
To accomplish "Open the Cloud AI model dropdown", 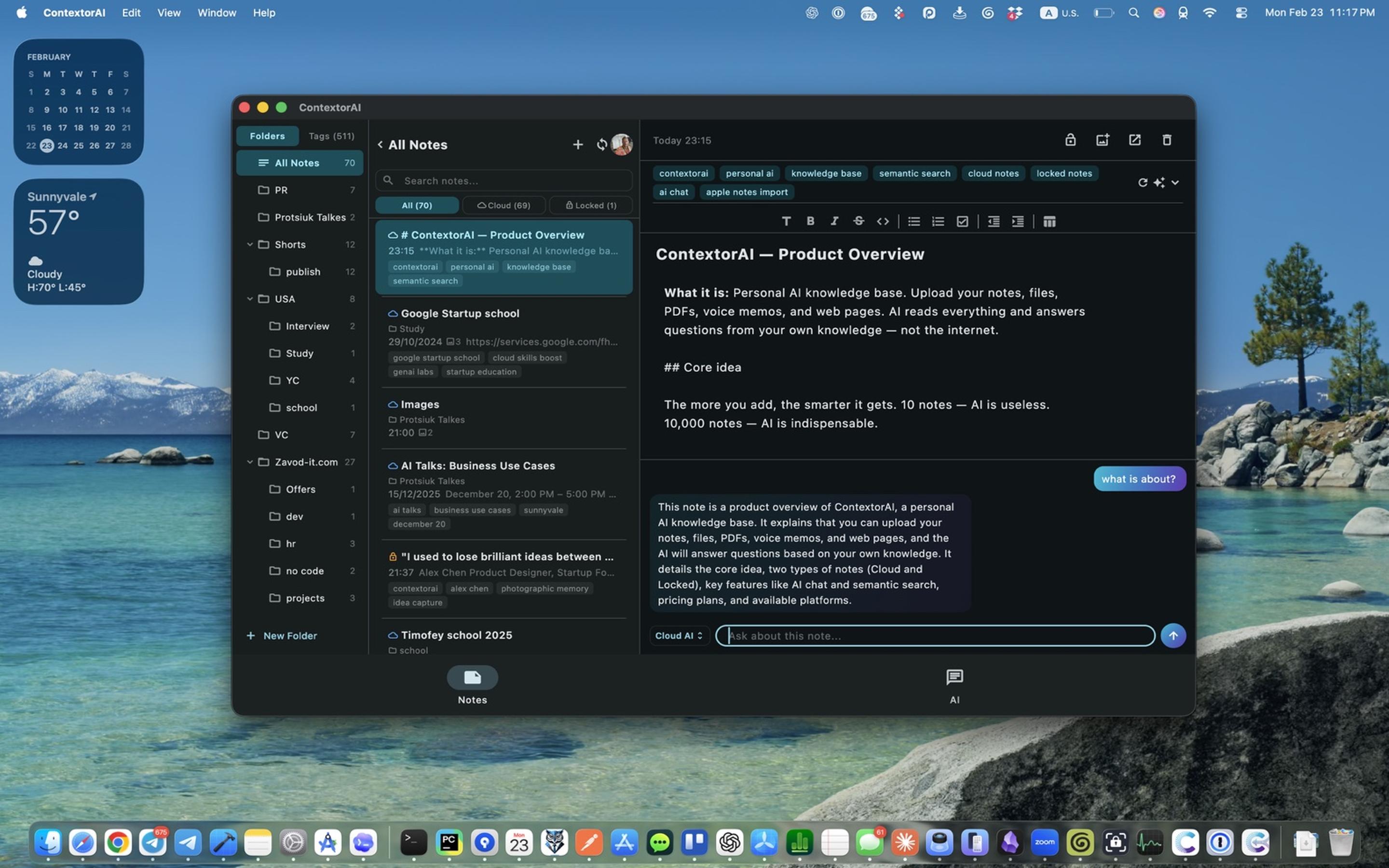I will click(x=679, y=636).
